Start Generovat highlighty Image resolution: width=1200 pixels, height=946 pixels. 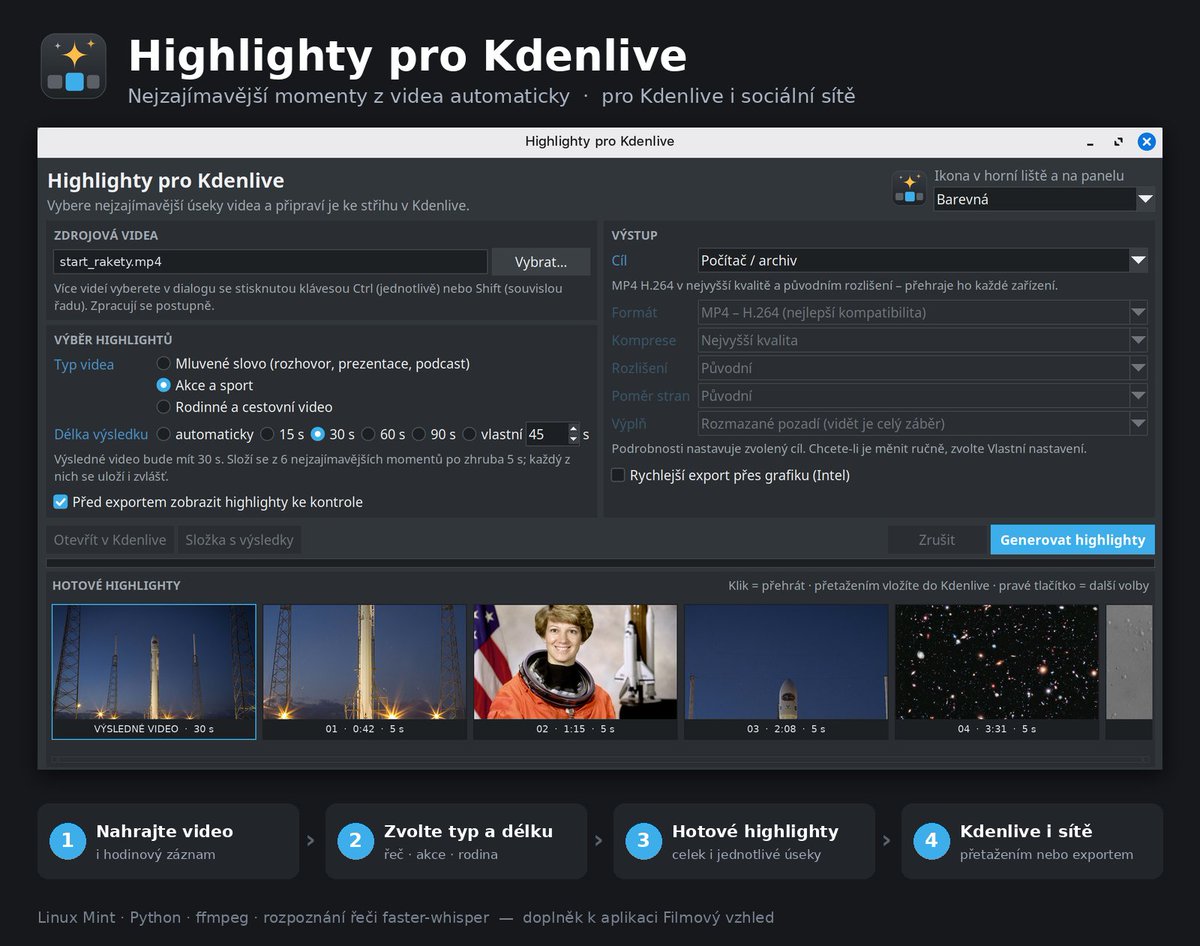[x=1073, y=540]
